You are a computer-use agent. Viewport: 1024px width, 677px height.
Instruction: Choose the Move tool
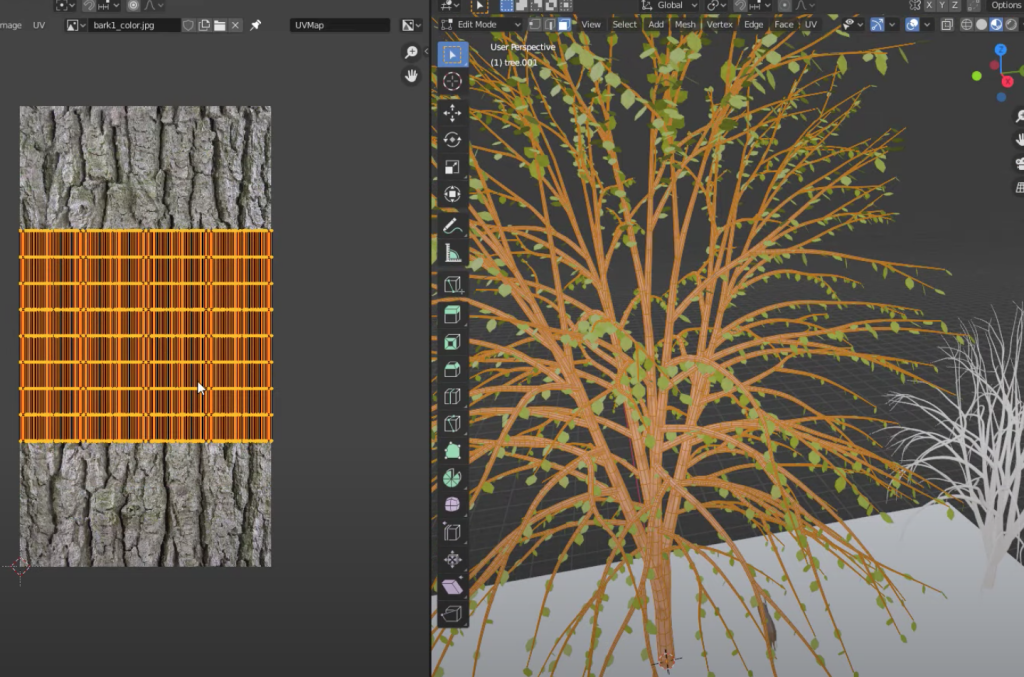(452, 113)
